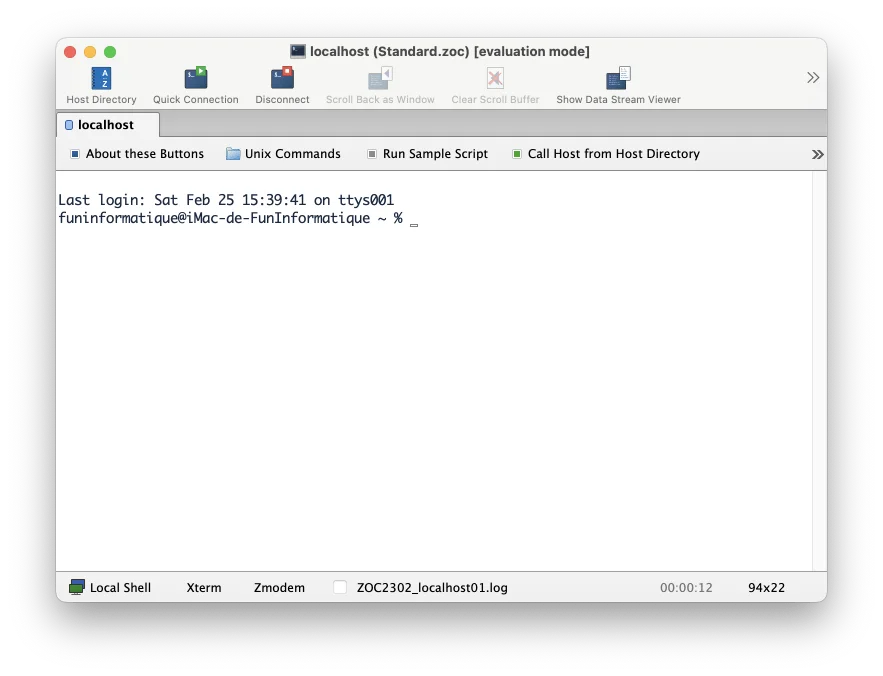Click the Clear Scroll Buffer icon
This screenshot has height=676, width=883.
tap(494, 76)
